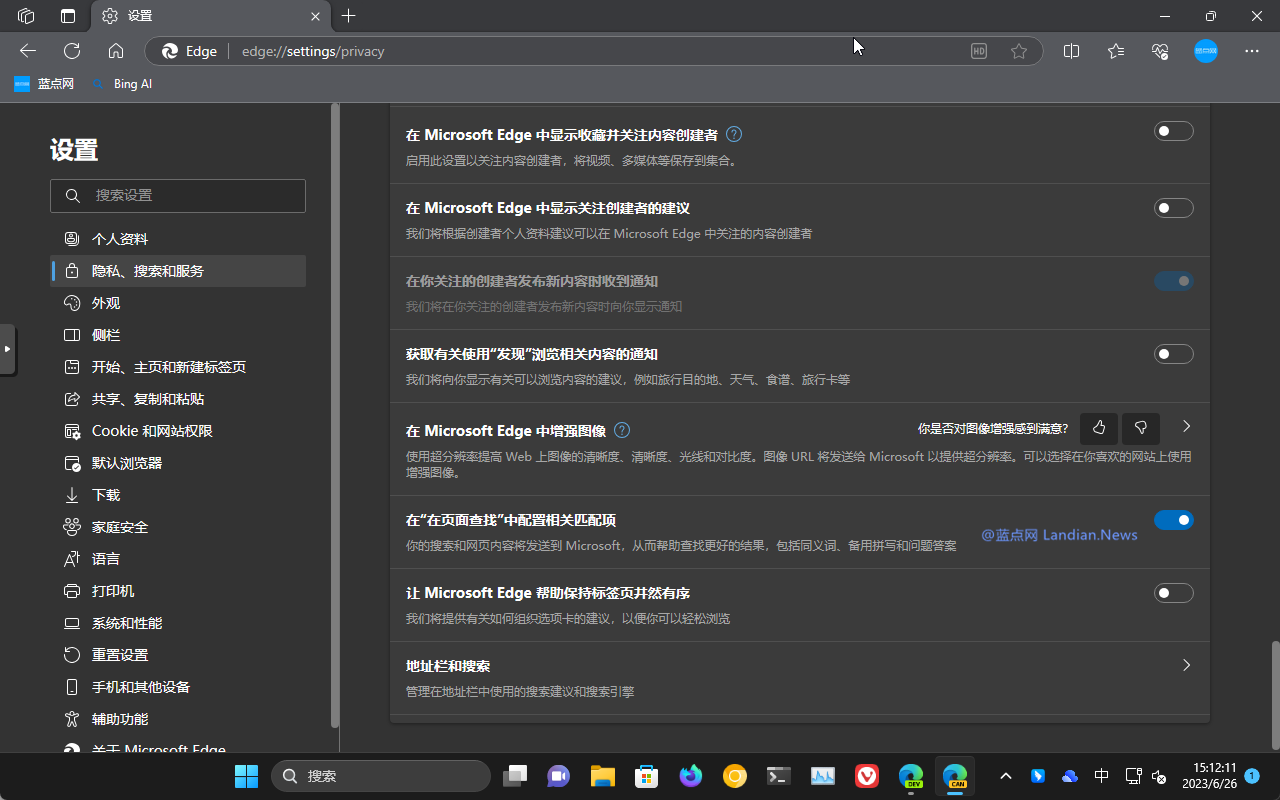The image size is (1280, 800).
Task: Open 个人资料 settings section
Action: [178, 239]
